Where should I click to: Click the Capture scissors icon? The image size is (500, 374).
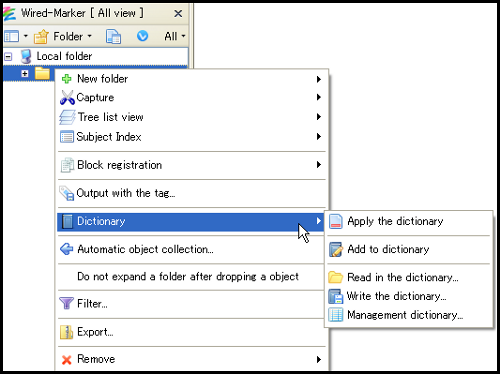(67, 98)
